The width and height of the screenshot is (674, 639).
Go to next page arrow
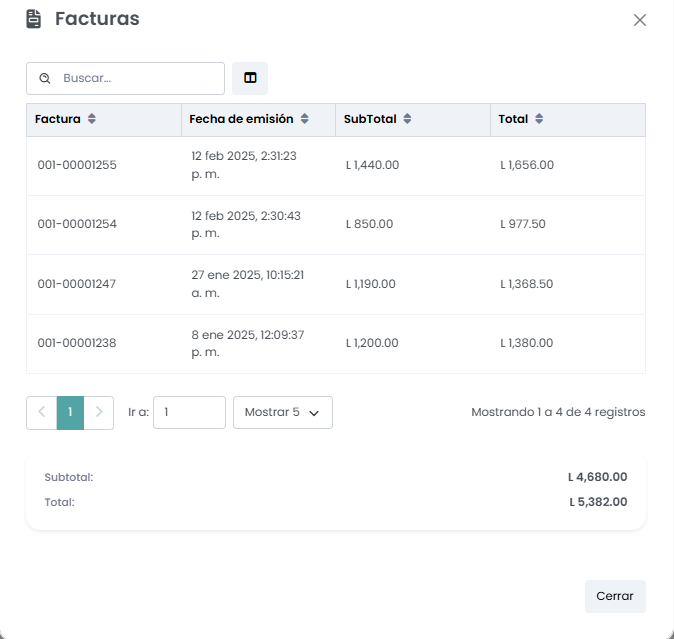(x=99, y=412)
